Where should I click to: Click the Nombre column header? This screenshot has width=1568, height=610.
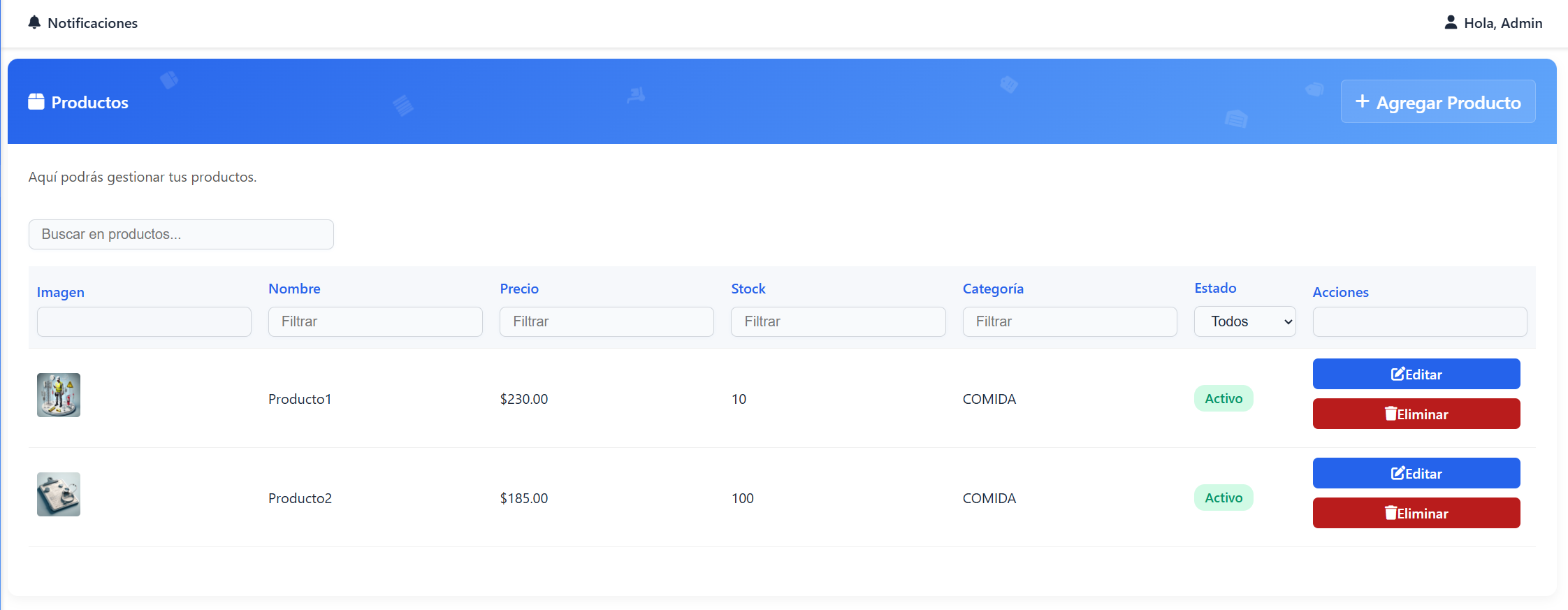(294, 289)
